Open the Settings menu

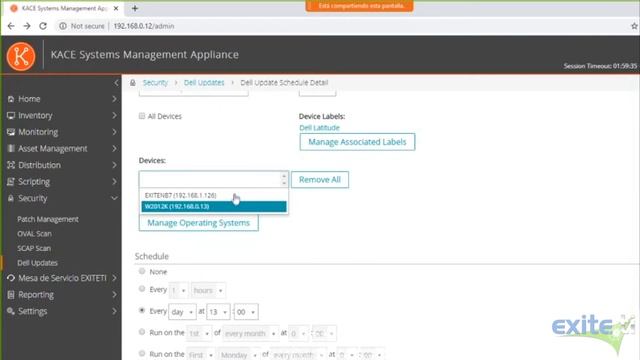[x=33, y=311]
